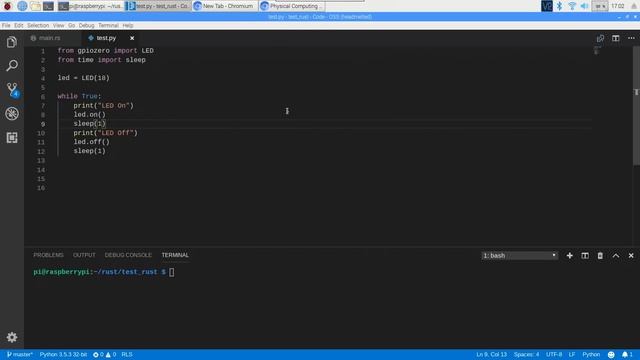Switch to New Tab - Chromium window

coord(224,6)
